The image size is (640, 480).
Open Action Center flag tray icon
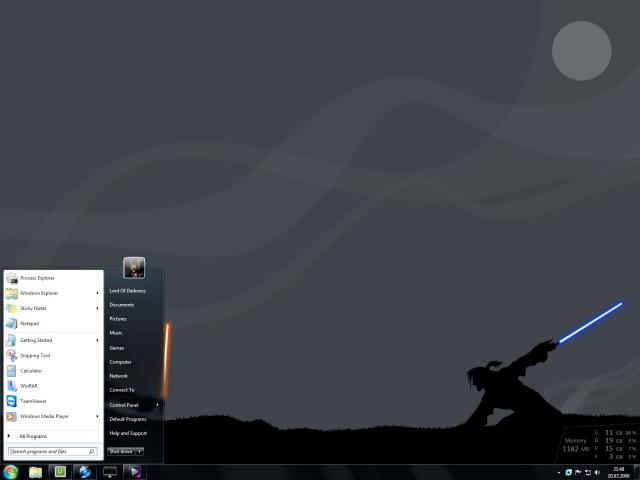578,472
